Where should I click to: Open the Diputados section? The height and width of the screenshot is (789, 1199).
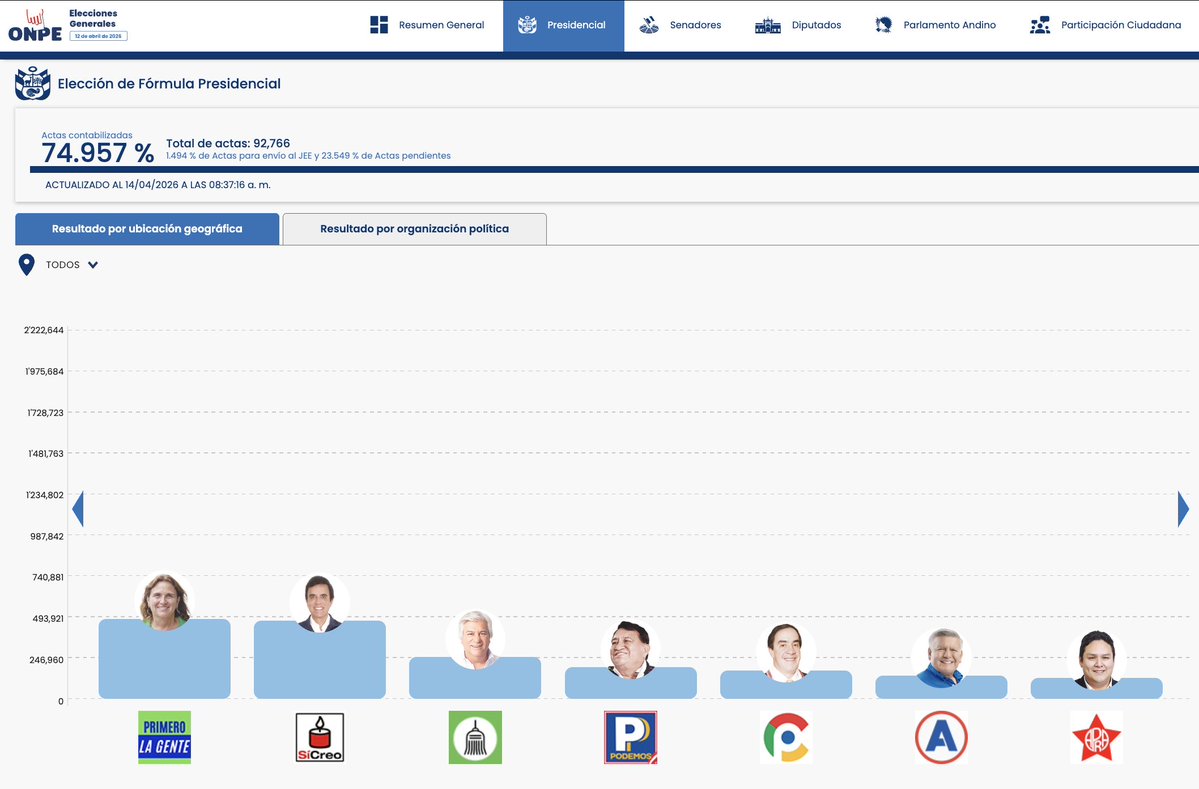pos(798,25)
